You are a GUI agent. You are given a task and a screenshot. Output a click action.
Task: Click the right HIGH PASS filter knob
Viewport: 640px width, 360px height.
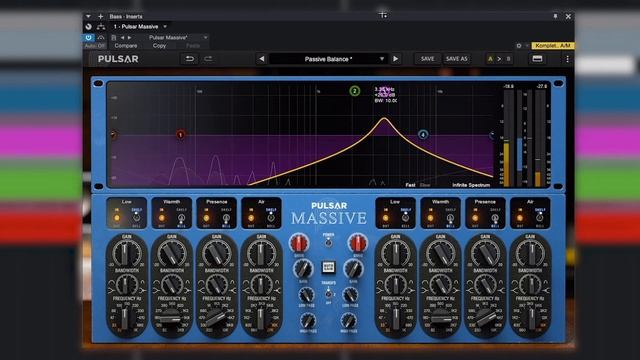click(349, 320)
